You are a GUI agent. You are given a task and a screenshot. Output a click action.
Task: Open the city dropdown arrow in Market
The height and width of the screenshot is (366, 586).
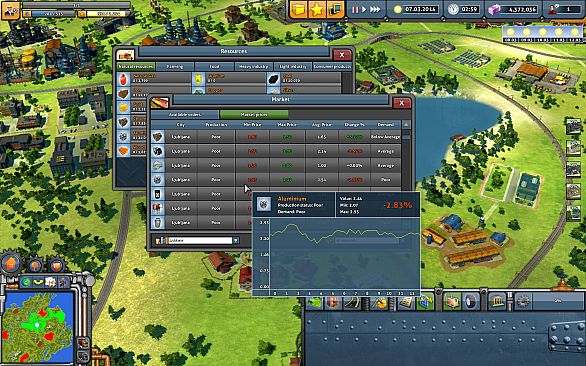[x=236, y=241]
